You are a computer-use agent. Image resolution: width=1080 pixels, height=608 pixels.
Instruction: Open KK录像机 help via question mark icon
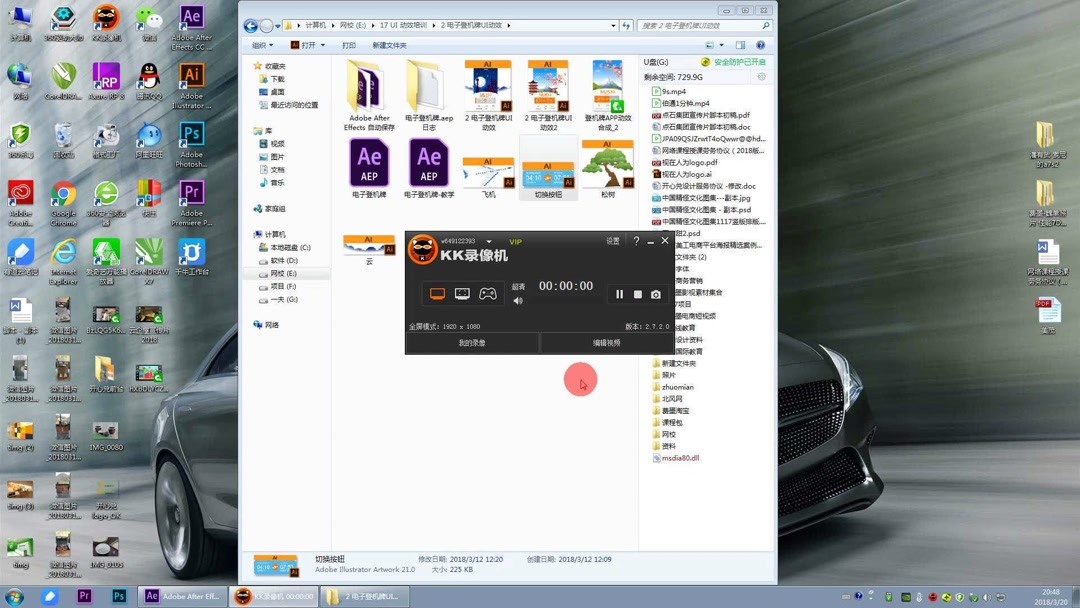636,241
